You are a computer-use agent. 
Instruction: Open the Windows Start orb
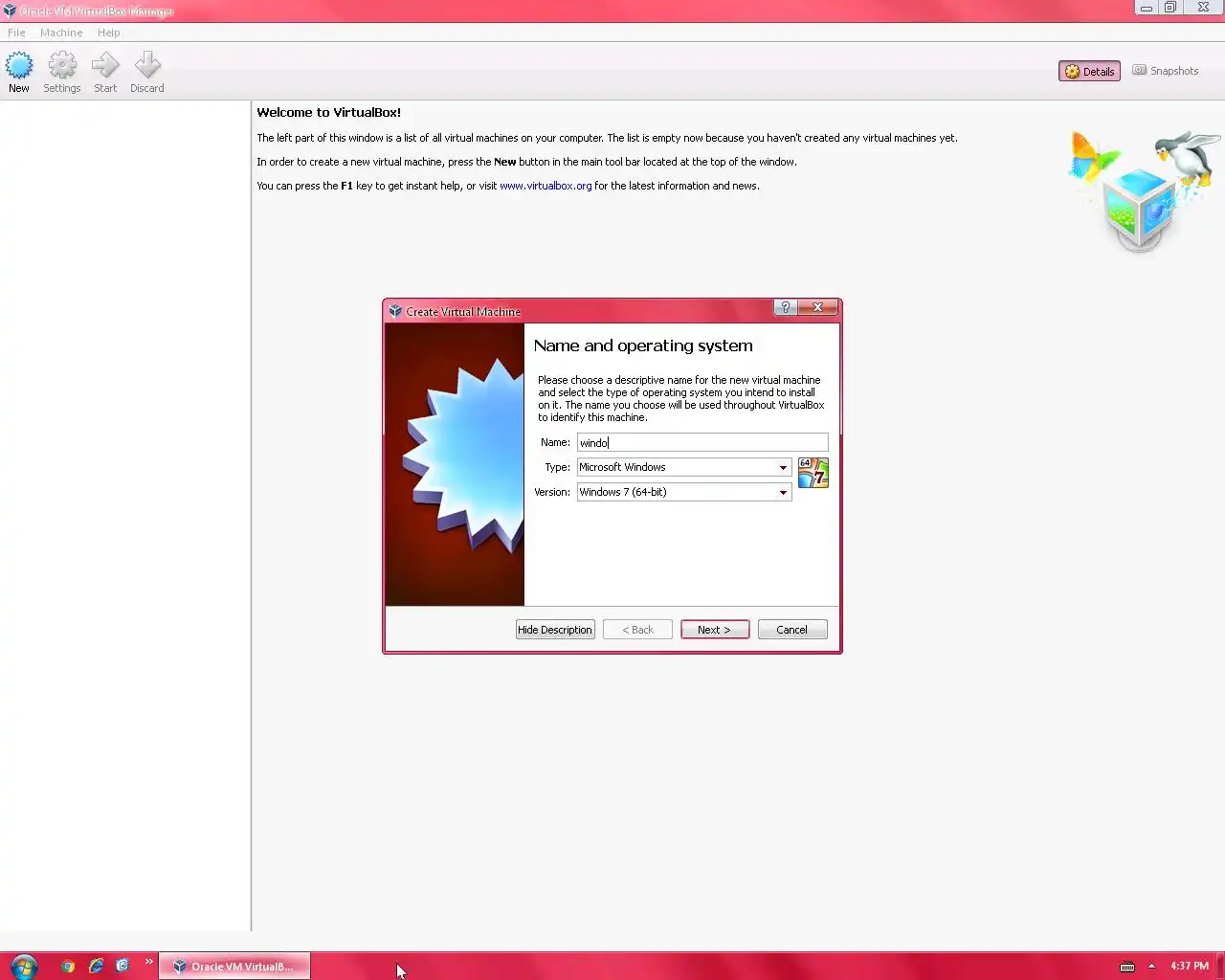pyautogui.click(x=24, y=966)
